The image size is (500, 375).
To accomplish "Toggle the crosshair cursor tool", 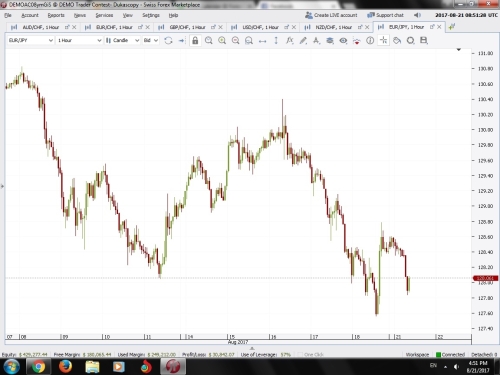I will click(384, 41).
